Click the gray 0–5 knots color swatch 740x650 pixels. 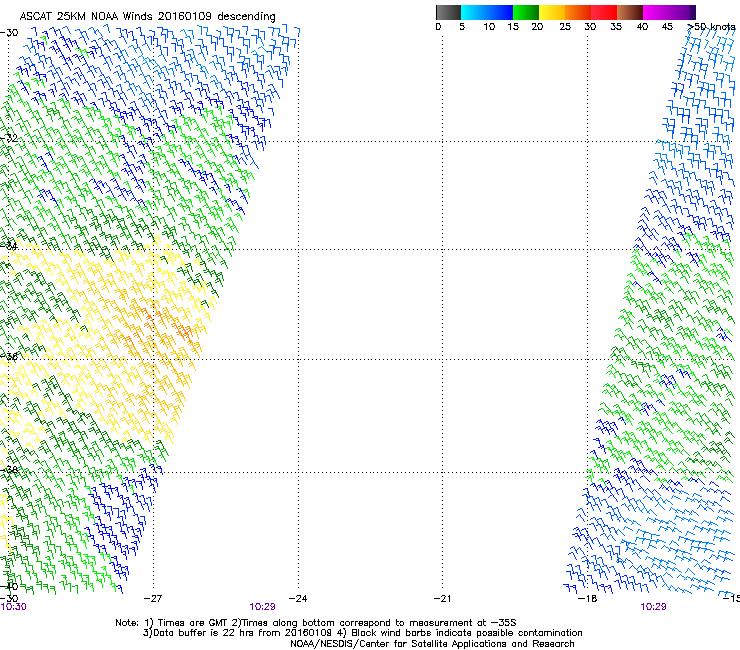[448, 12]
